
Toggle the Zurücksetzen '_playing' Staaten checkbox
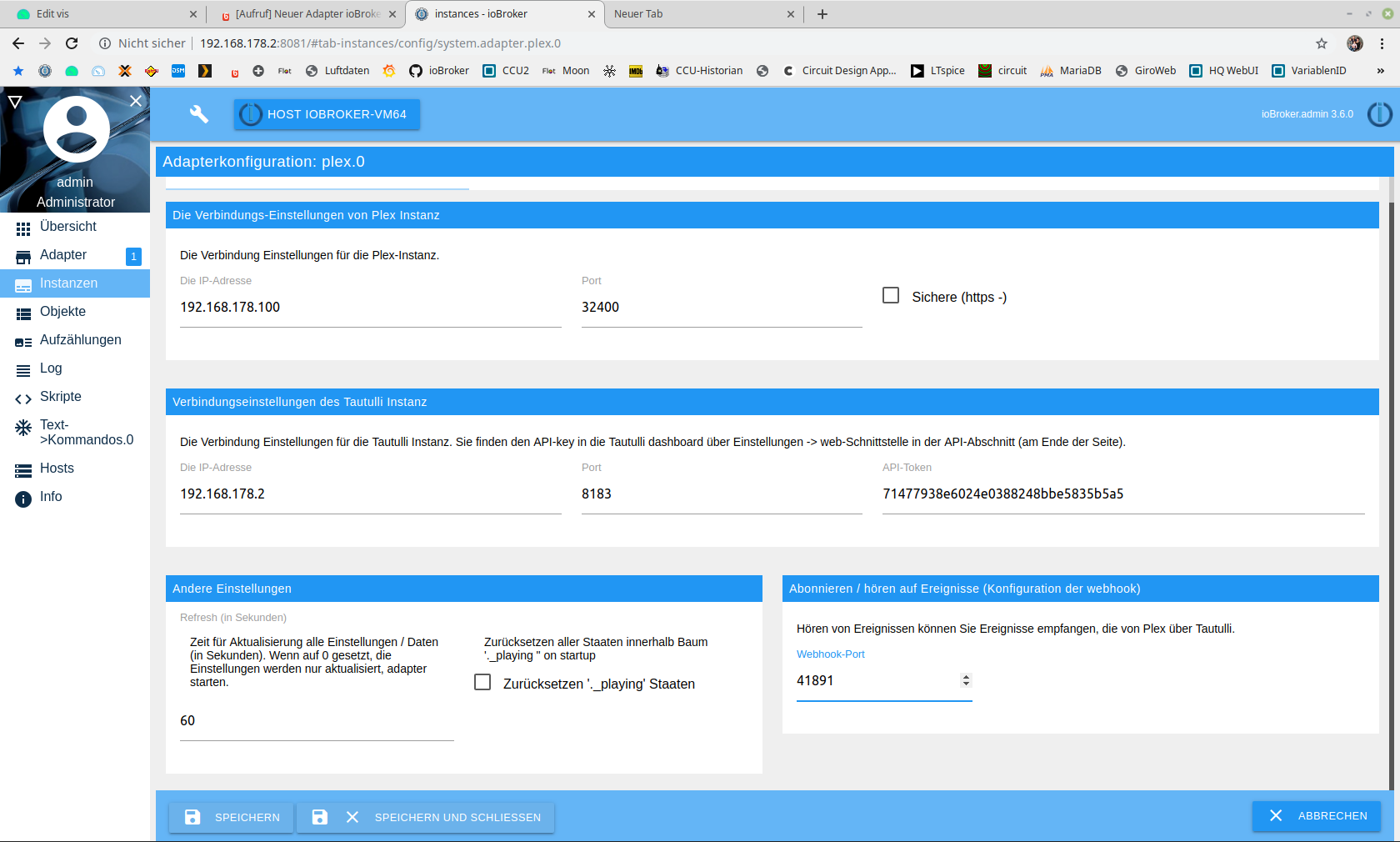(x=482, y=682)
